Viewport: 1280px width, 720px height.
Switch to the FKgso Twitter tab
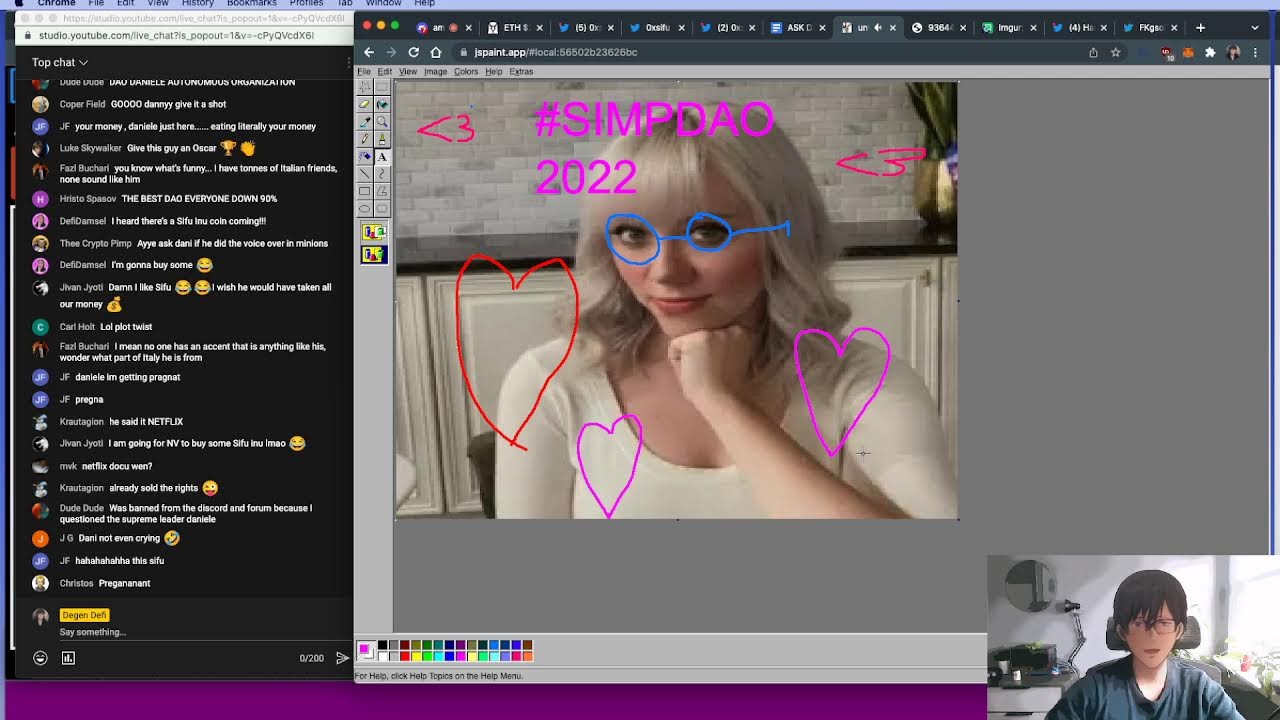pos(1150,28)
